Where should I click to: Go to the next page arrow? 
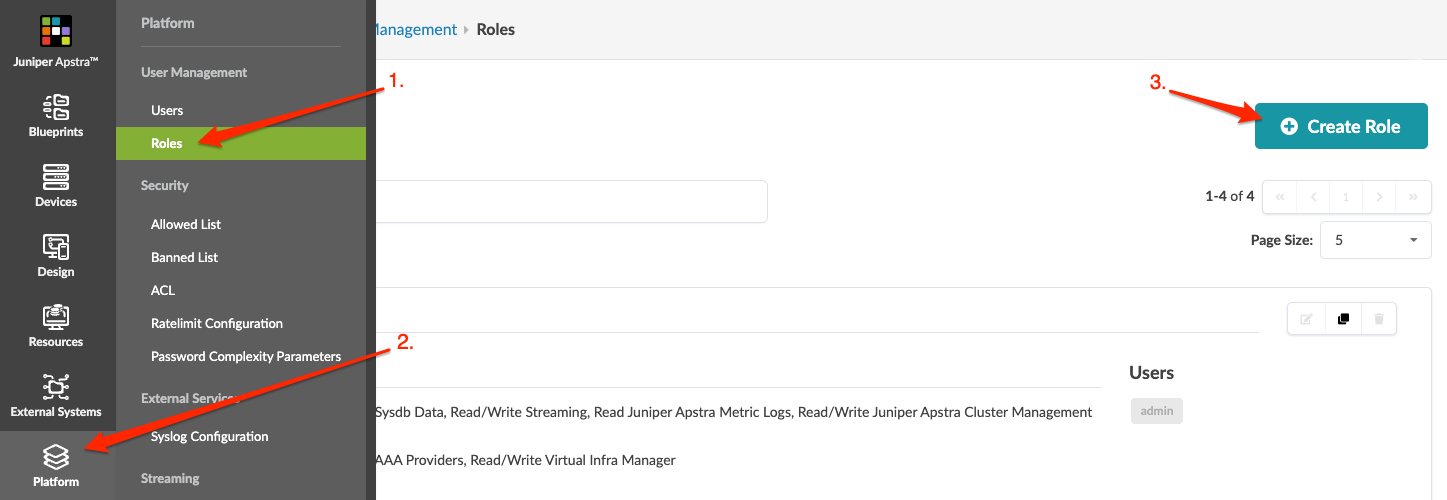click(x=1379, y=197)
